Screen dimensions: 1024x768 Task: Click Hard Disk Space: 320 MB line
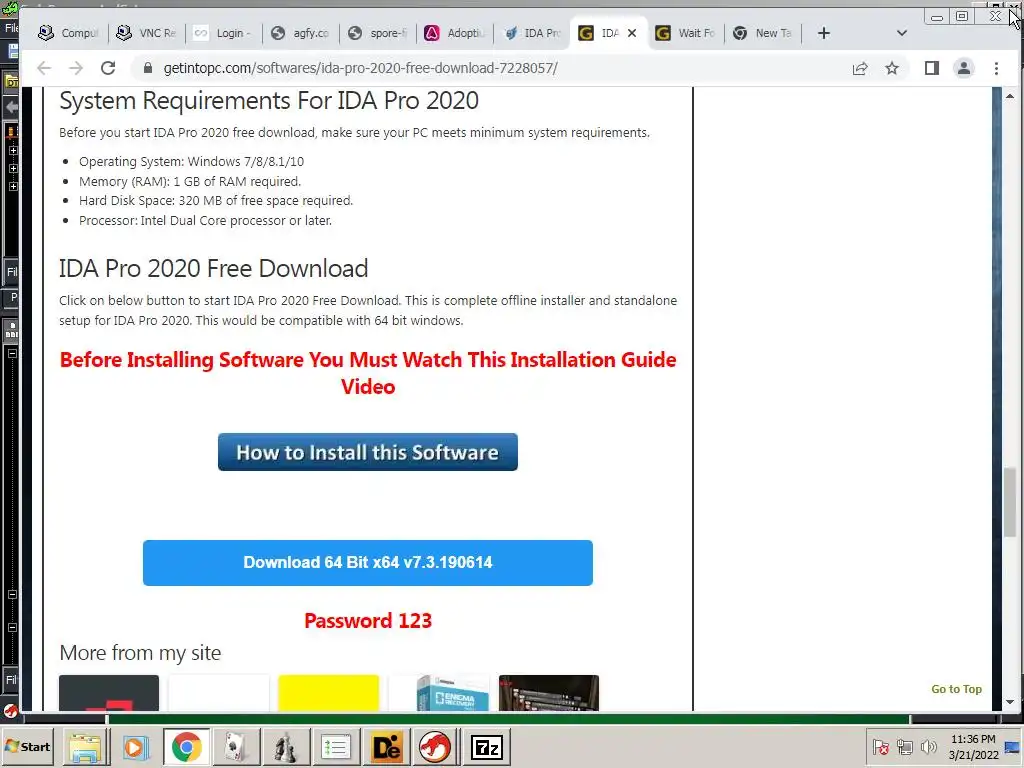(x=216, y=200)
